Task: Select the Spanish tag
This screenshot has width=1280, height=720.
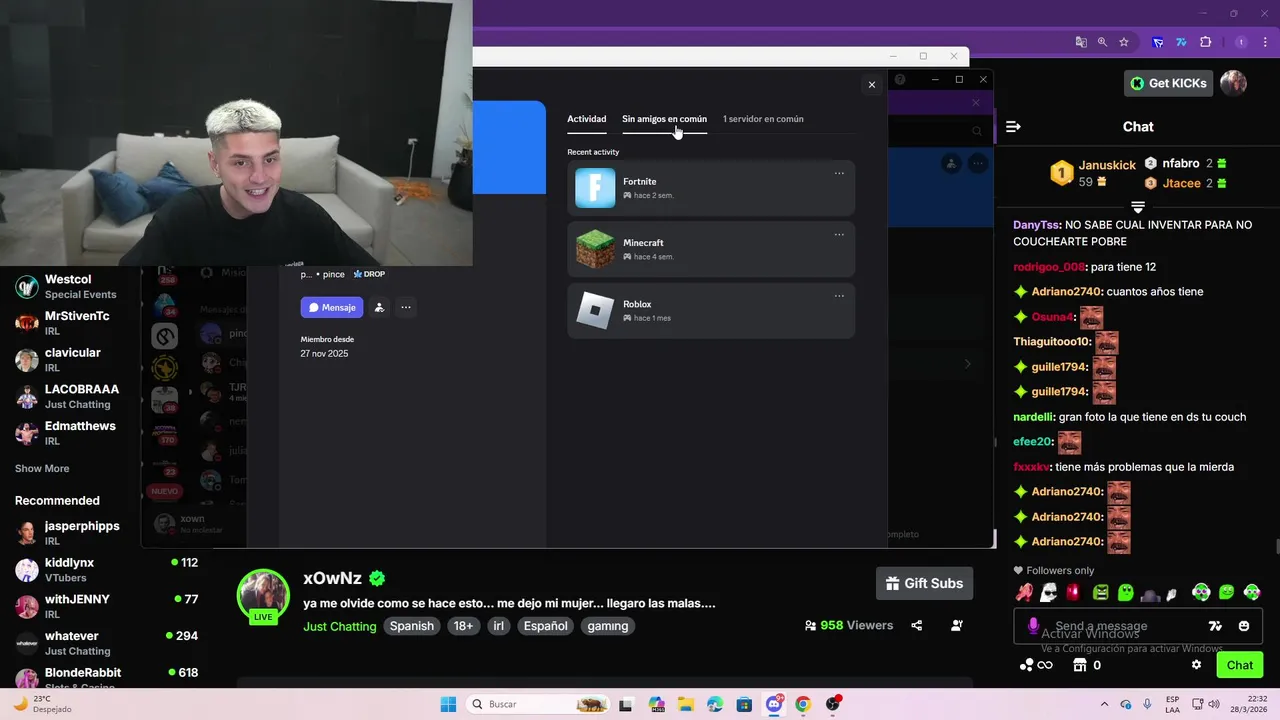Action: (412, 626)
